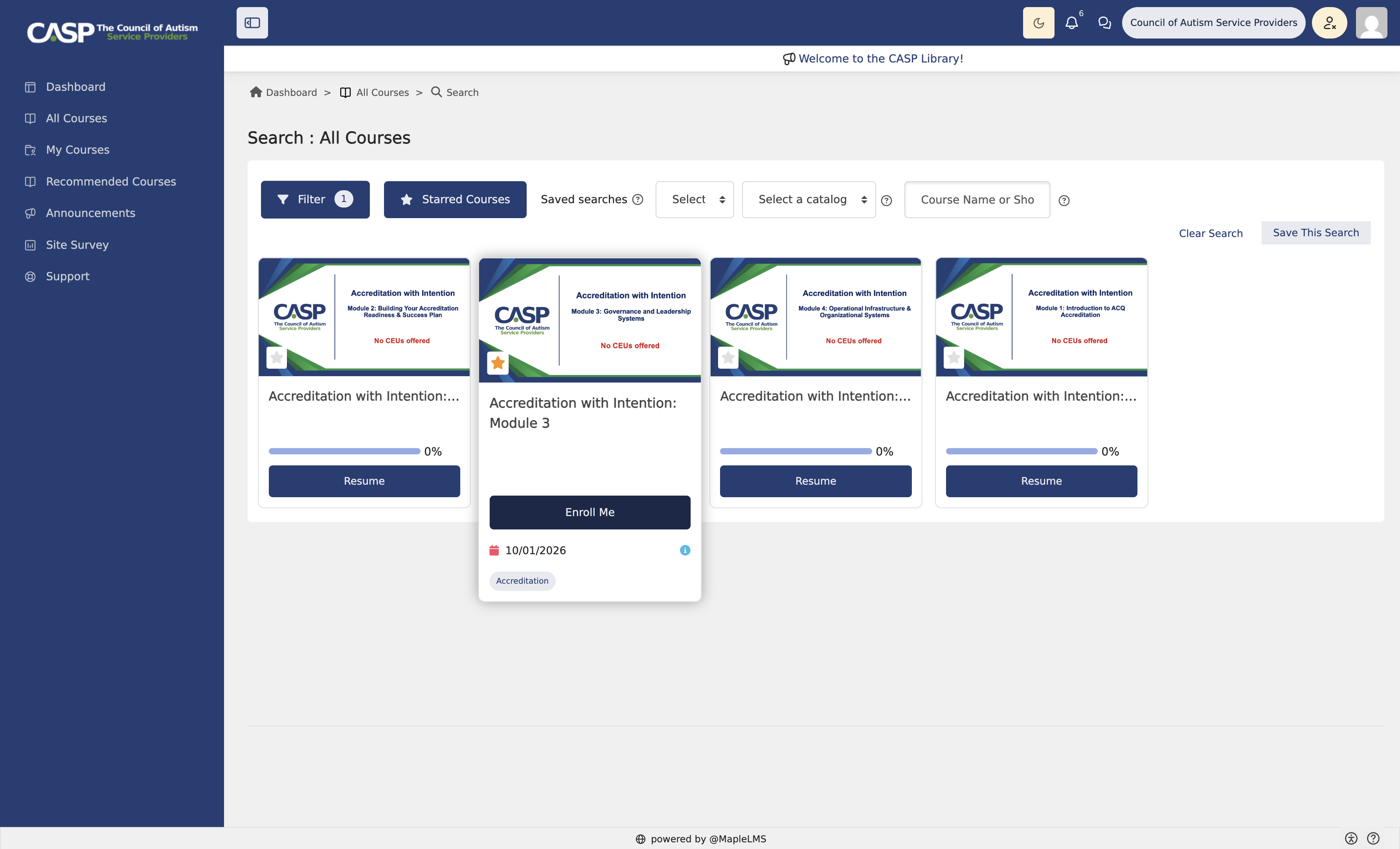Image resolution: width=1400 pixels, height=849 pixels.
Task: Open Site Survey in sidebar
Action: 77,245
